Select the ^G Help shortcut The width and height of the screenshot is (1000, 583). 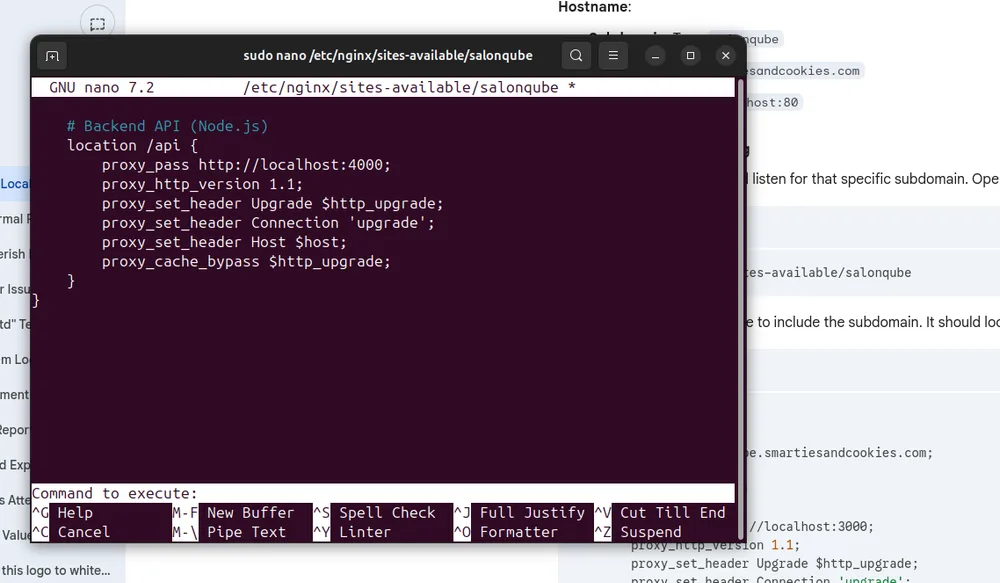[x=62, y=513]
